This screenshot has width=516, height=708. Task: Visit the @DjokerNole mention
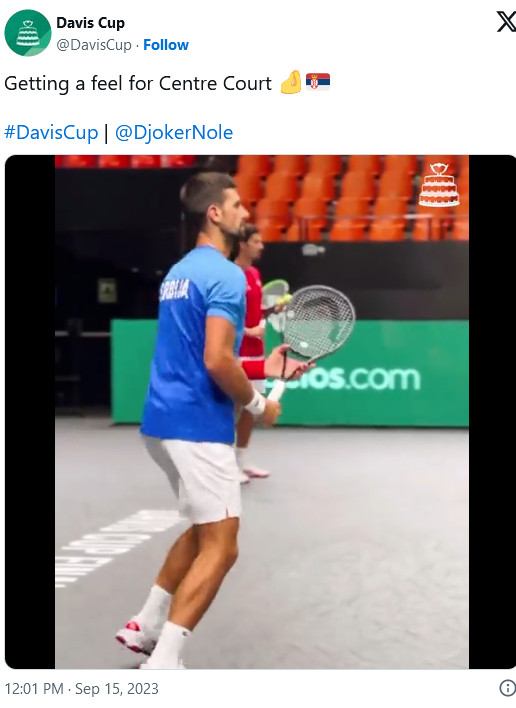174,132
